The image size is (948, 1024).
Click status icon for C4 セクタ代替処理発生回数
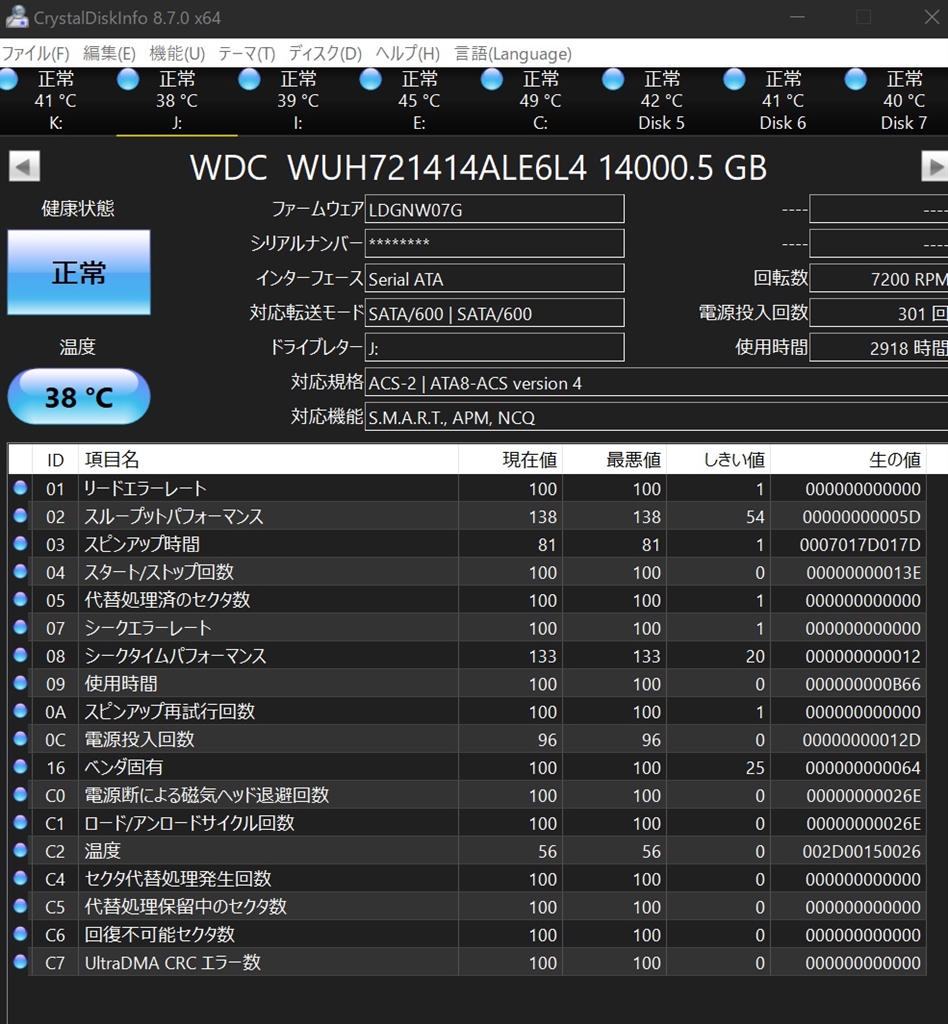click(x=20, y=878)
